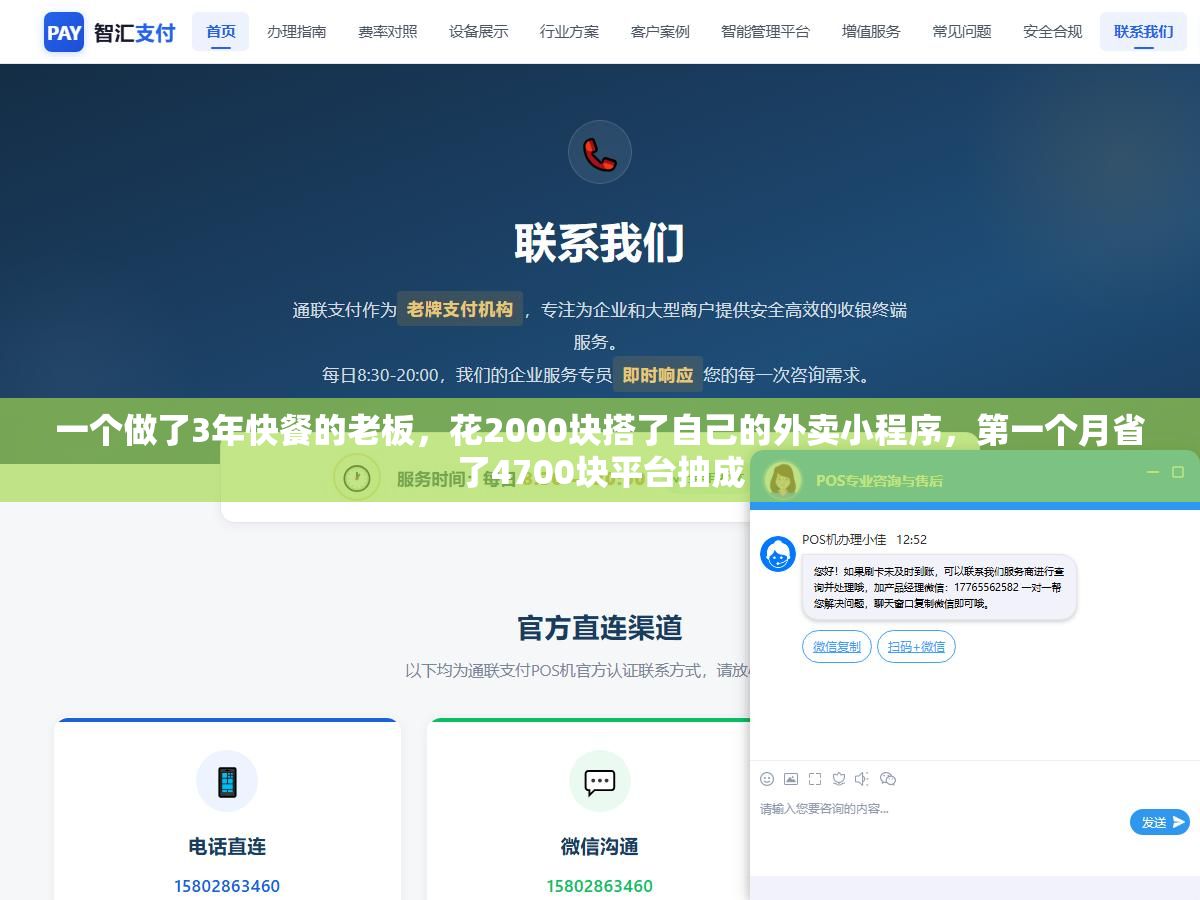The width and height of the screenshot is (1200, 900).
Task: Click the 官方直连渠道 heading
Action: (600, 628)
